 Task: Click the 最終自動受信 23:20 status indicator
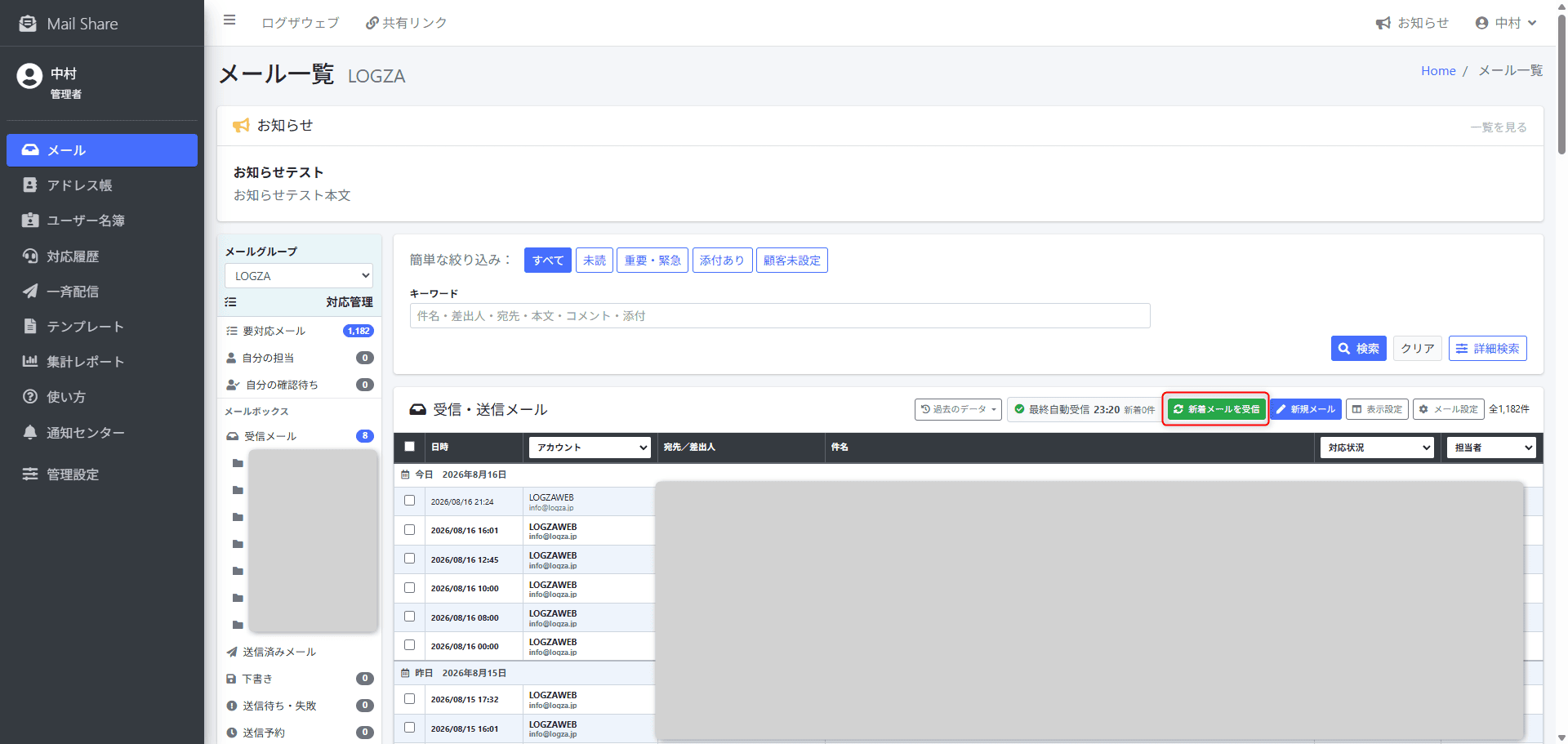[1085, 409]
